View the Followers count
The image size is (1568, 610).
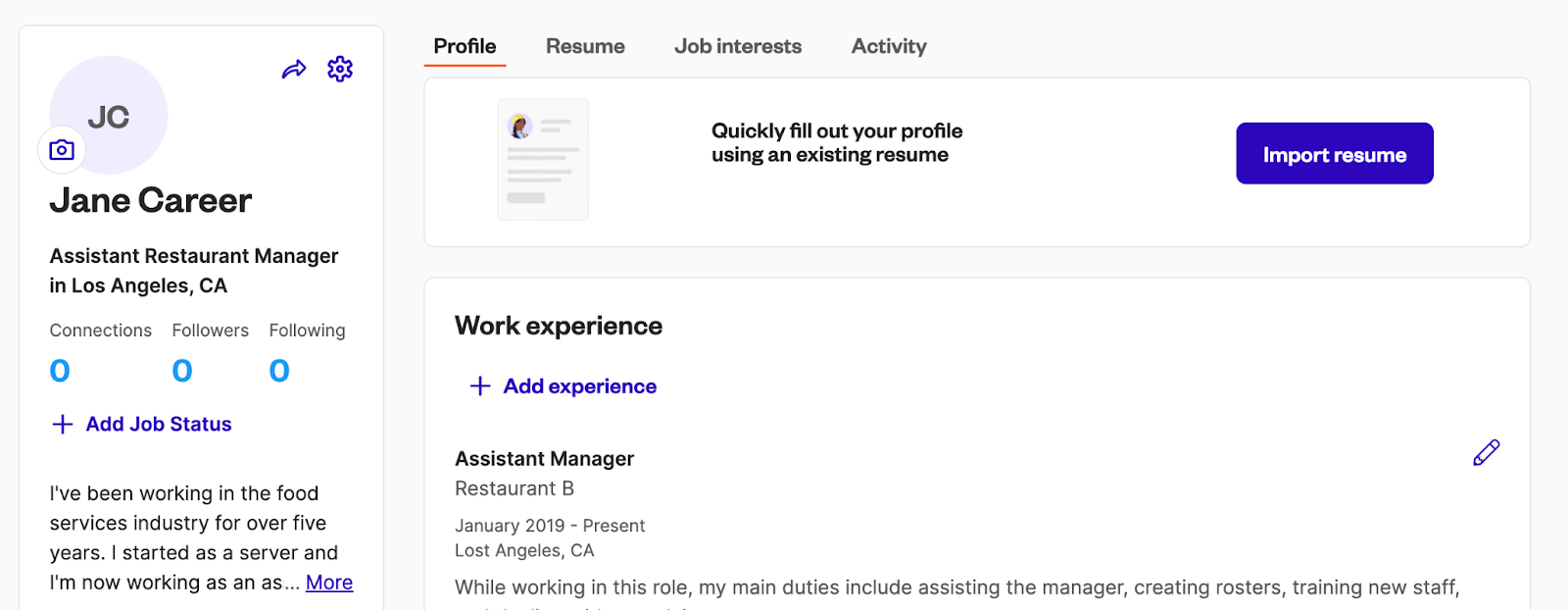[182, 371]
